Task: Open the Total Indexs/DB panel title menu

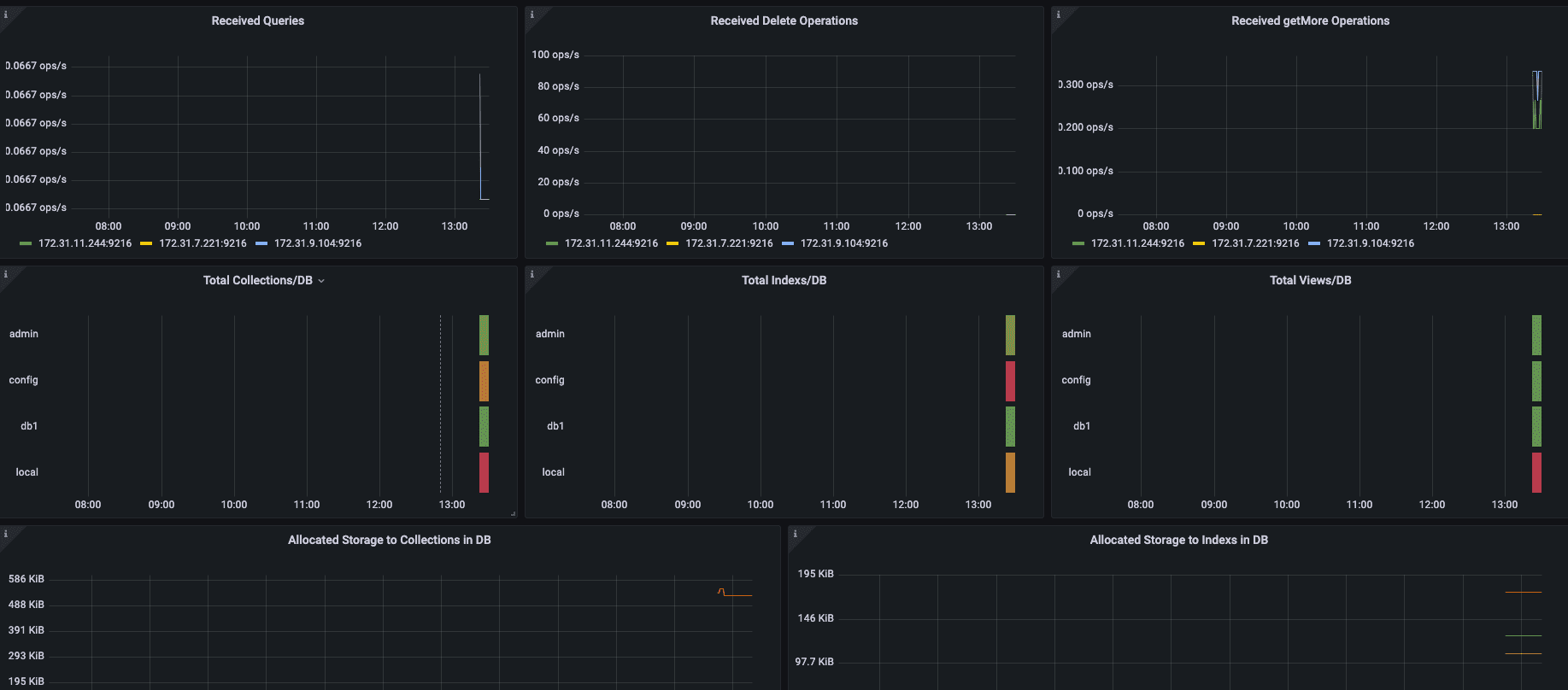Action: [x=784, y=280]
